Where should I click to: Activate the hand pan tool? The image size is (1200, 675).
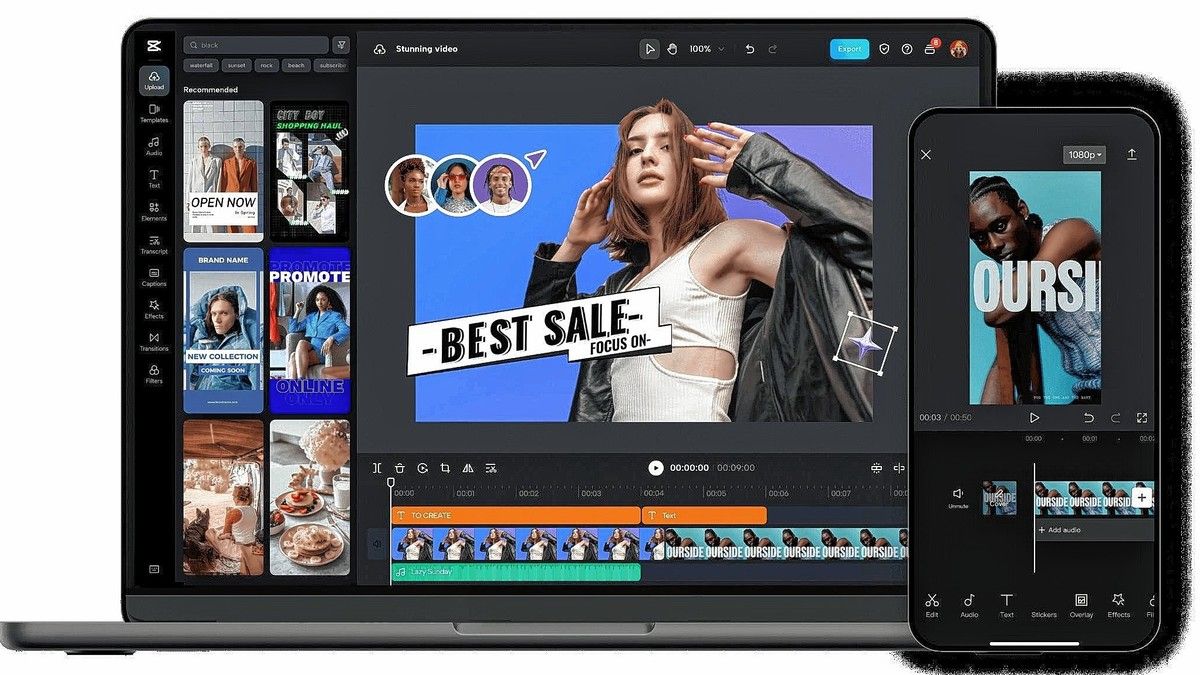click(673, 49)
